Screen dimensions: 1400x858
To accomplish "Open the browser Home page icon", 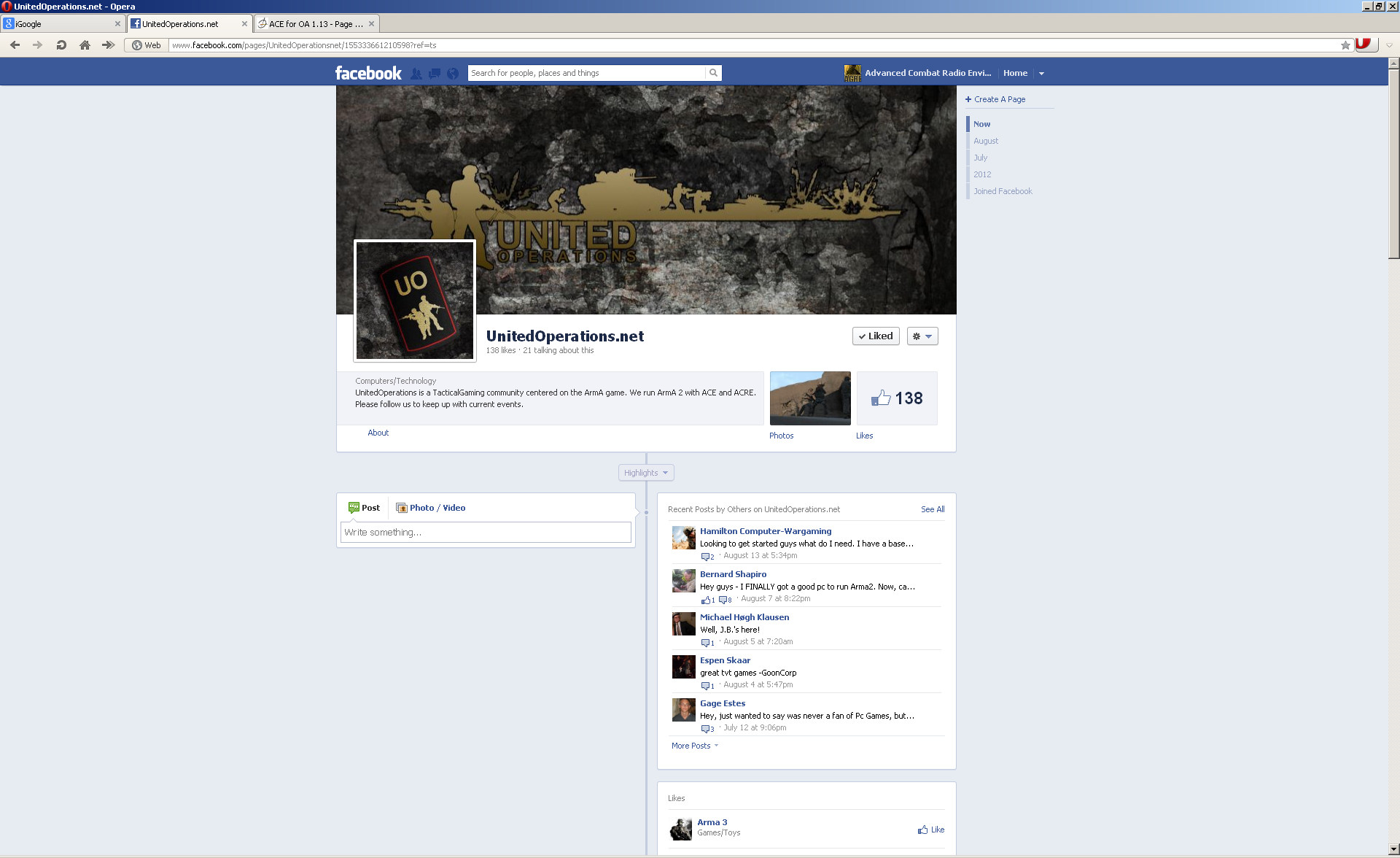I will [85, 45].
